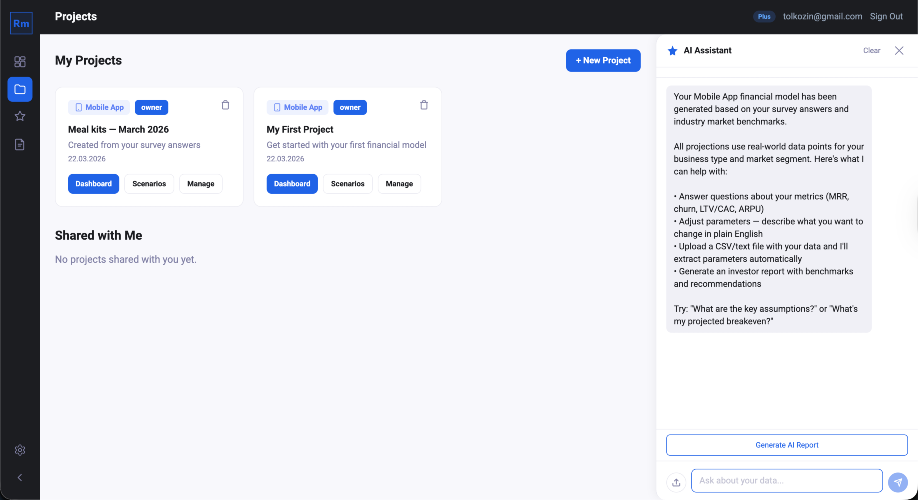Delete the Meal kits project via trash icon

[x=225, y=105]
